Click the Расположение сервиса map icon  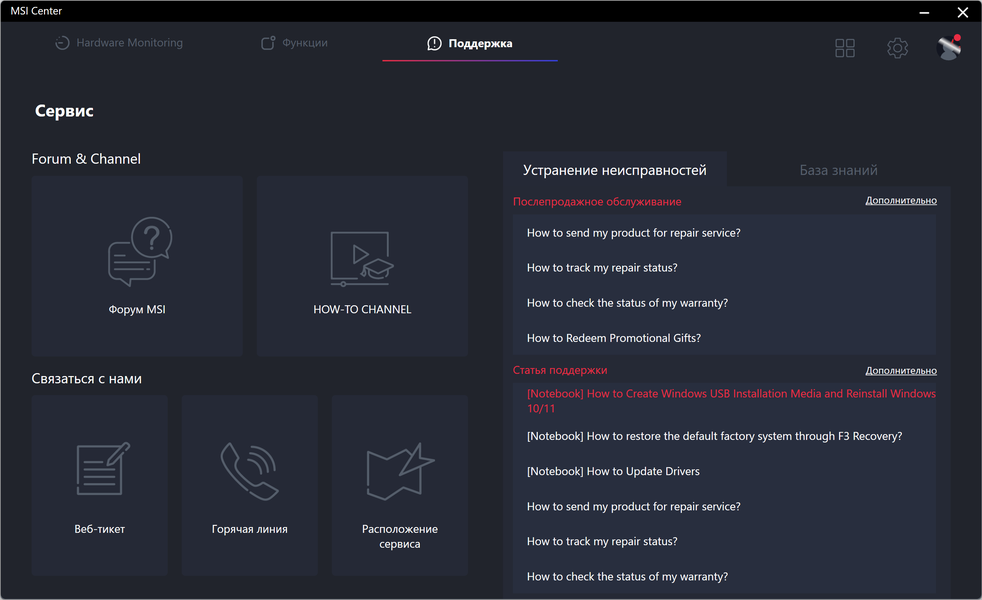[x=400, y=472]
